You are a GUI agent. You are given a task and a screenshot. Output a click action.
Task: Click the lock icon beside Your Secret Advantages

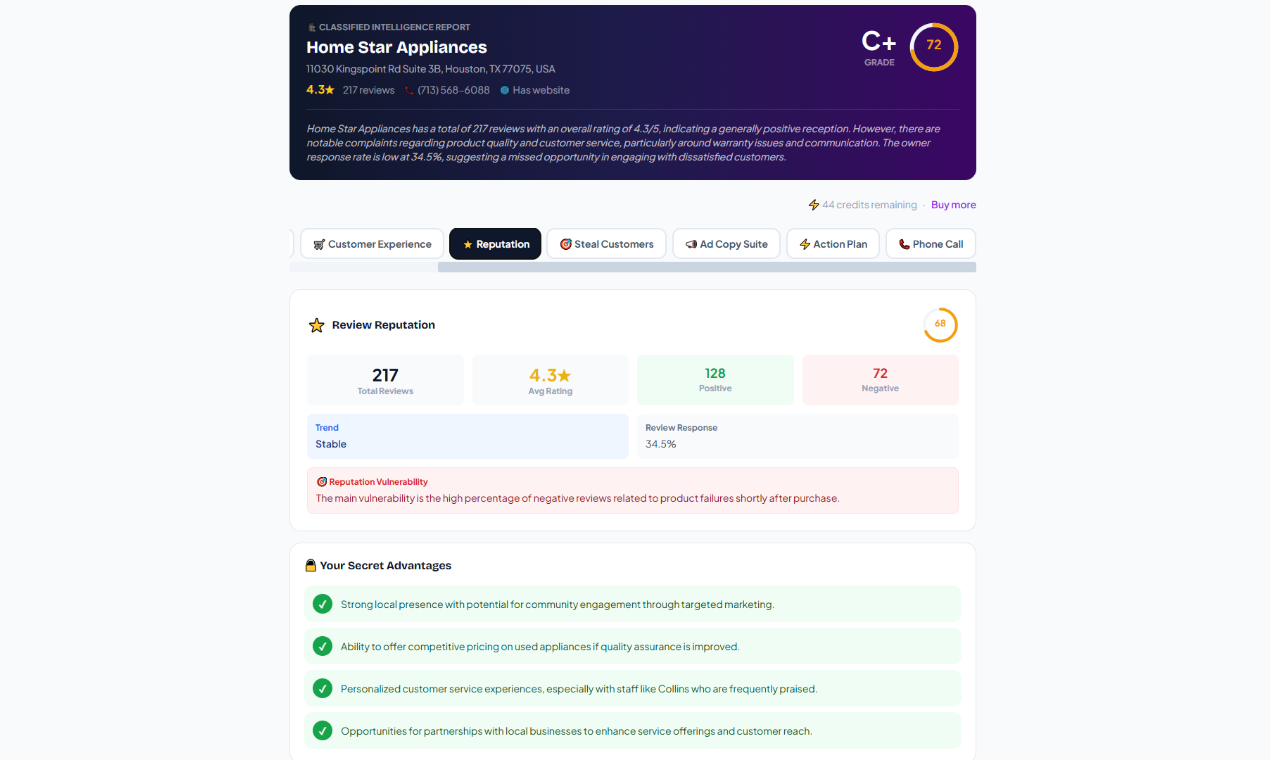311,565
